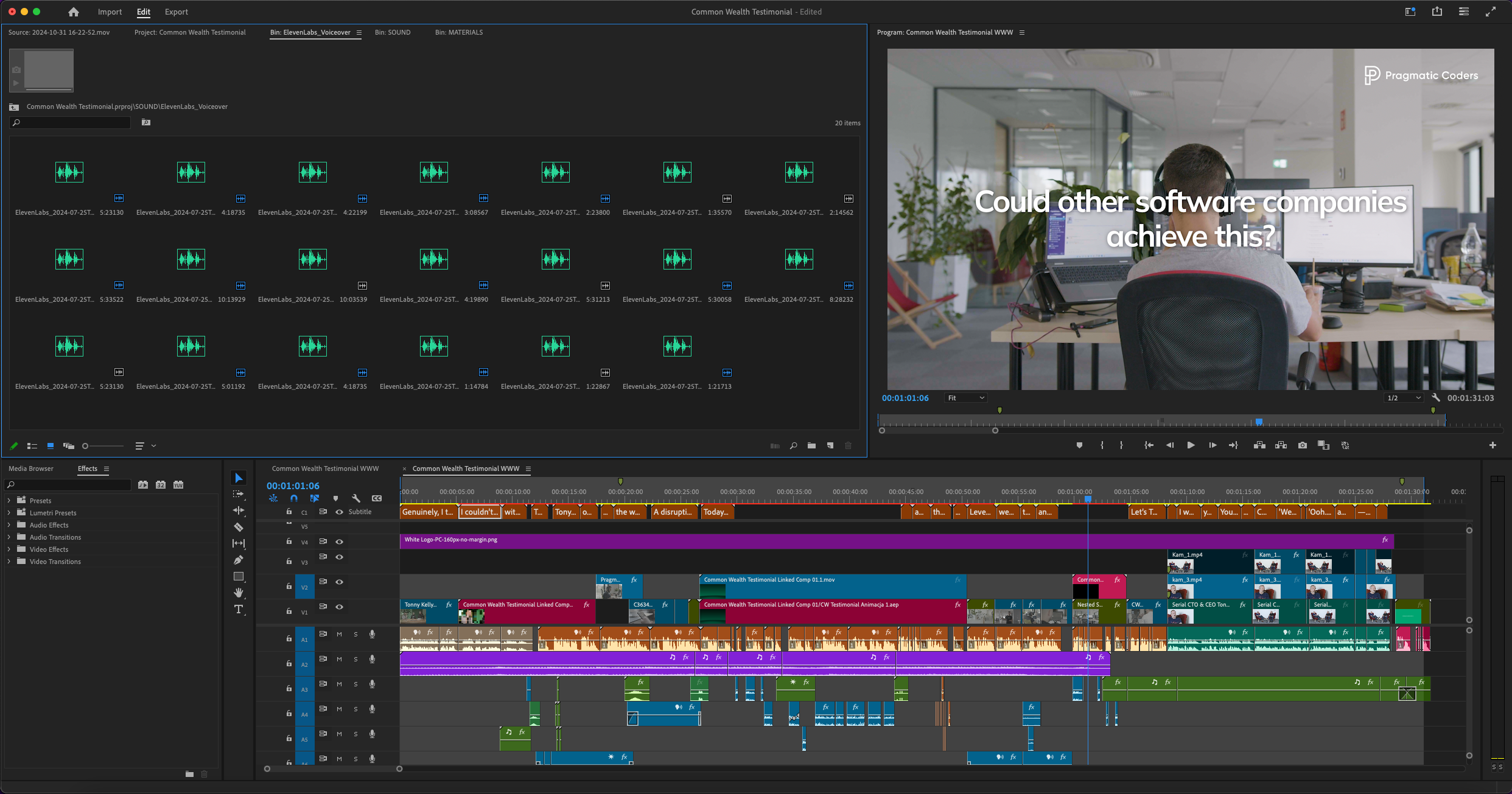Click the Type tool in toolbar
This screenshot has width=1512, height=794.
click(237, 611)
